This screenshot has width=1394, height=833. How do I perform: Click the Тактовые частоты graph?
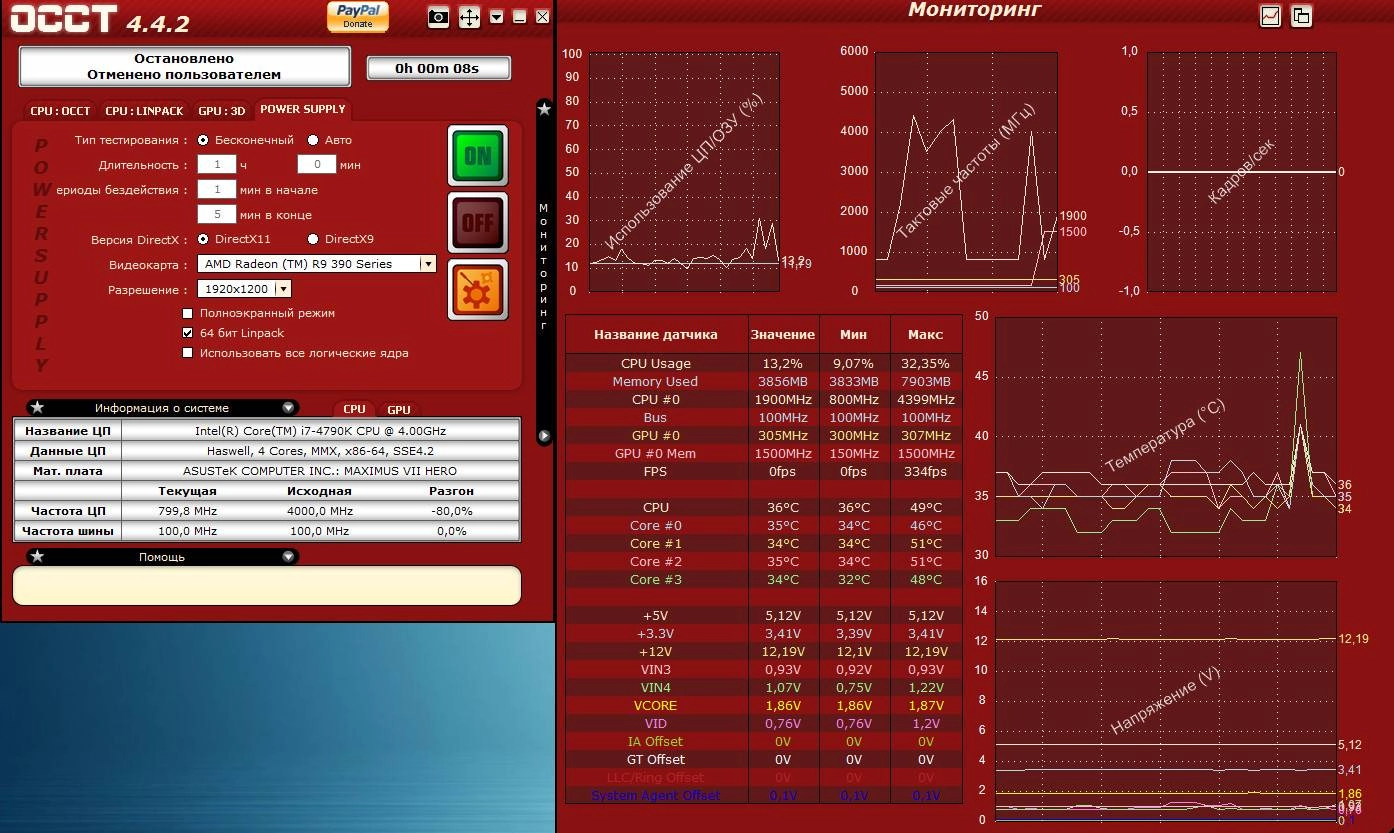[x=966, y=172]
